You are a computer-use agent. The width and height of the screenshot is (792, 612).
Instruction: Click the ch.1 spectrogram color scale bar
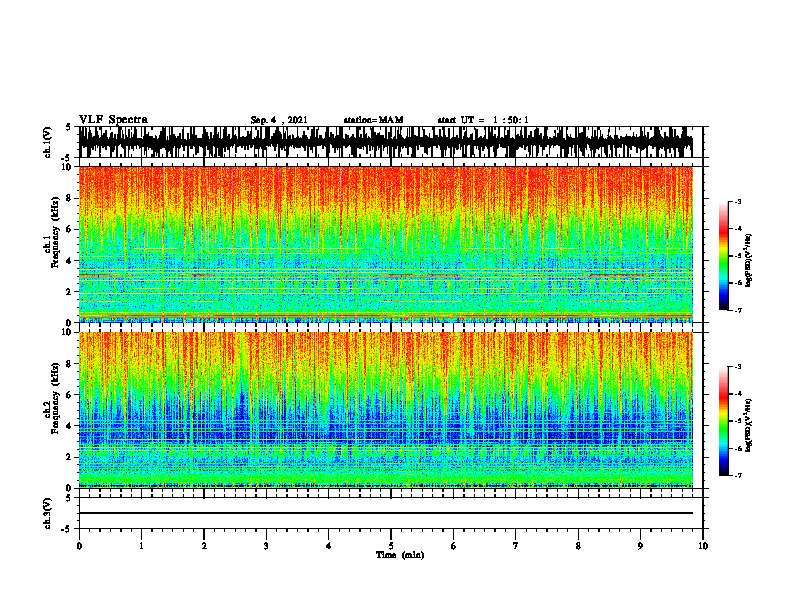click(x=723, y=256)
